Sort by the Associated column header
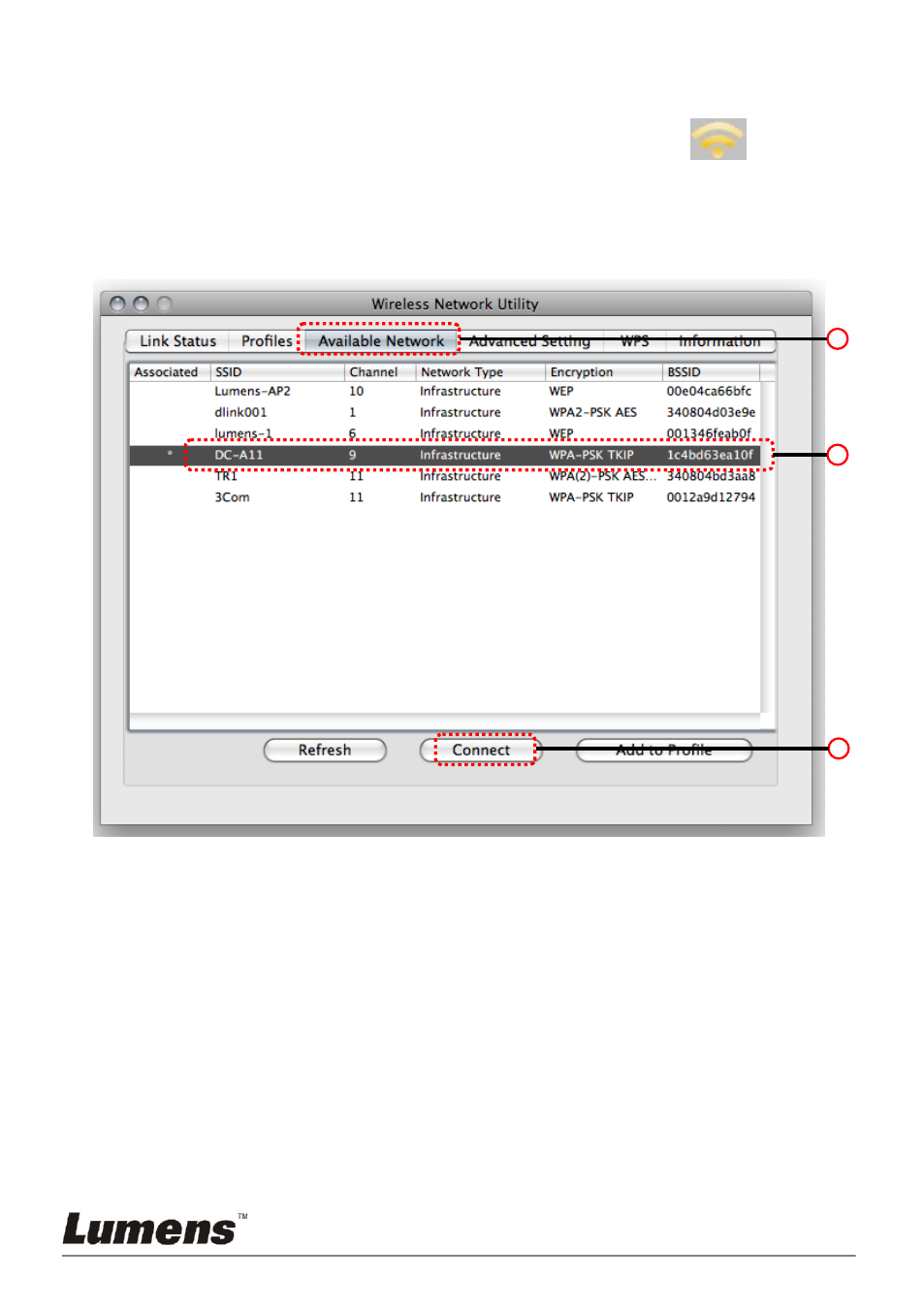This screenshot has height=1311, width=924. tap(169, 372)
